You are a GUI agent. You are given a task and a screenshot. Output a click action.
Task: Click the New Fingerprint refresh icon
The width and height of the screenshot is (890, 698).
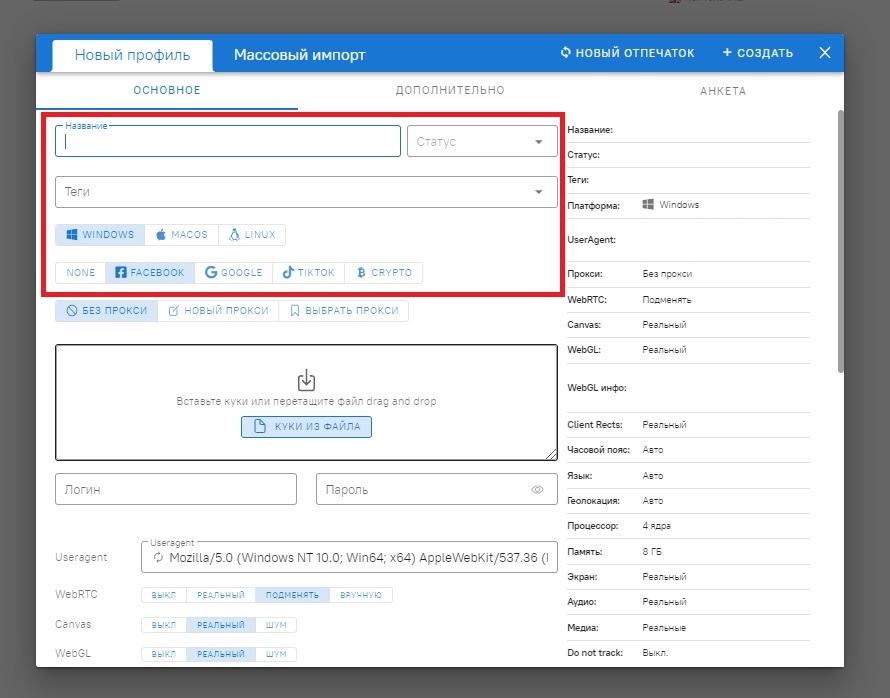pos(566,53)
